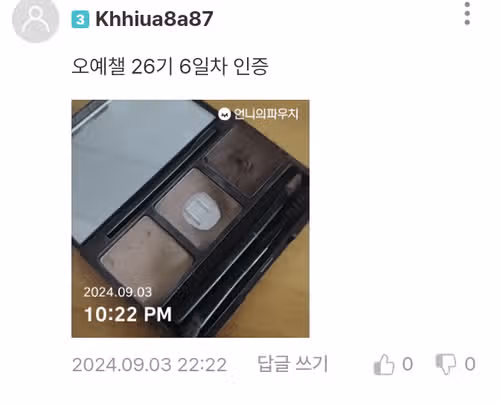
Task: Open the Khhiua8a87 username profile
Action: click(x=154, y=19)
